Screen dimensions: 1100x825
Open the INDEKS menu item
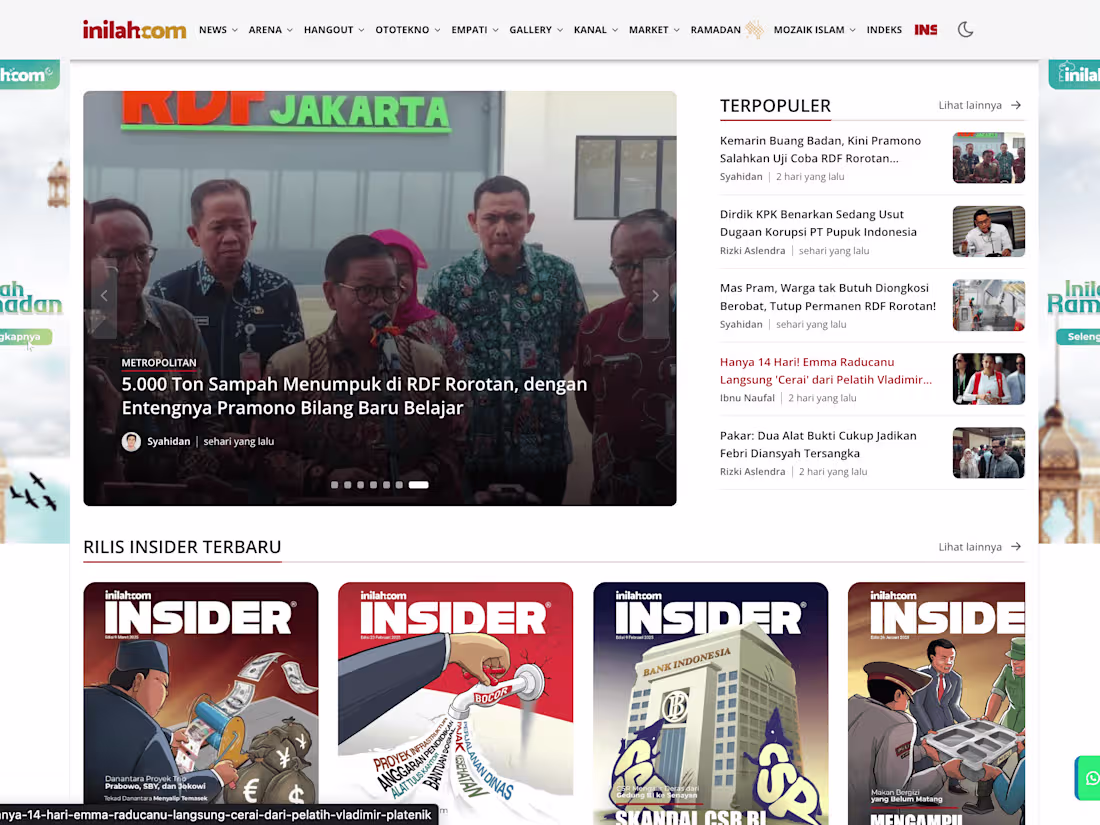tap(884, 29)
